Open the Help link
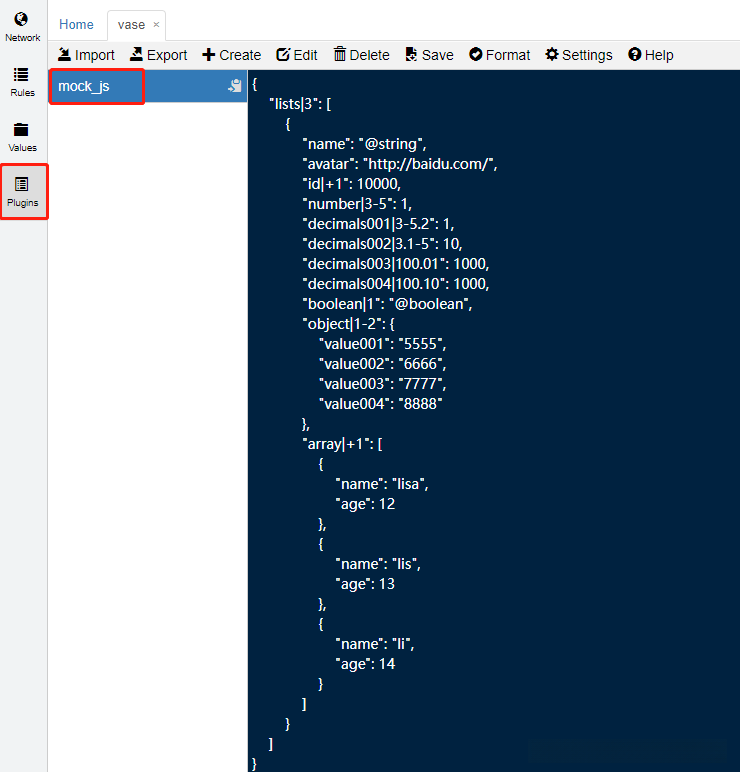Viewport: 740px width, 772px height. tap(650, 55)
